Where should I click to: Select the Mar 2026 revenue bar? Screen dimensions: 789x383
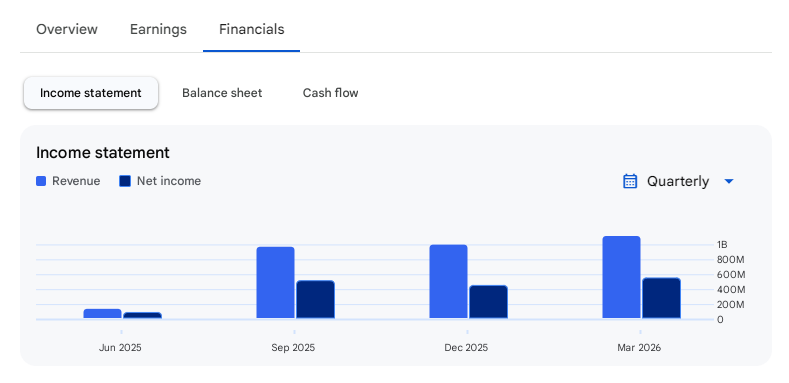point(621,277)
